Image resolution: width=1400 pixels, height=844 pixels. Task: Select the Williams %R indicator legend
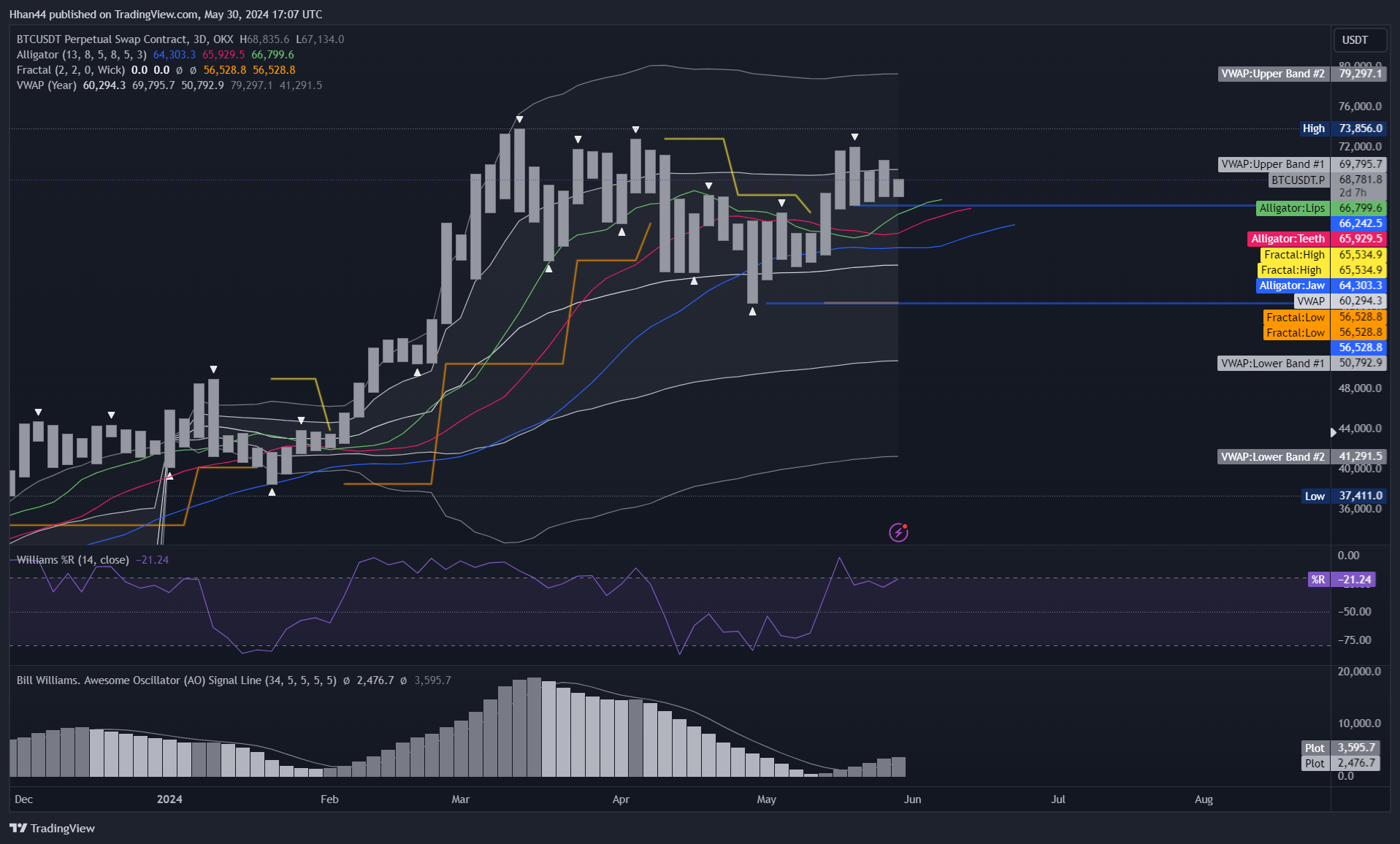coord(93,560)
